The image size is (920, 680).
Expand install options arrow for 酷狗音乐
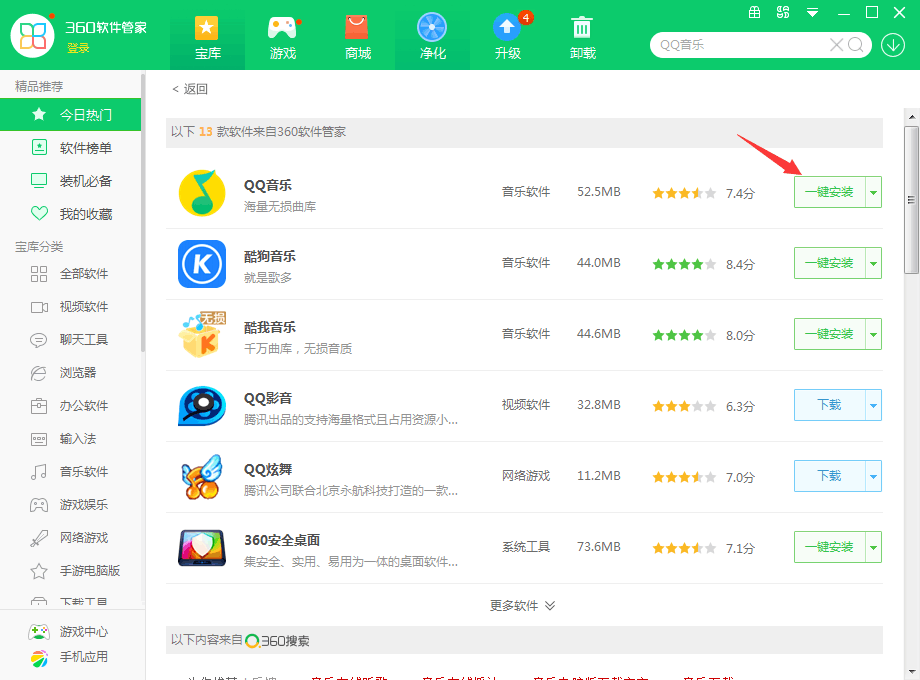click(x=874, y=263)
